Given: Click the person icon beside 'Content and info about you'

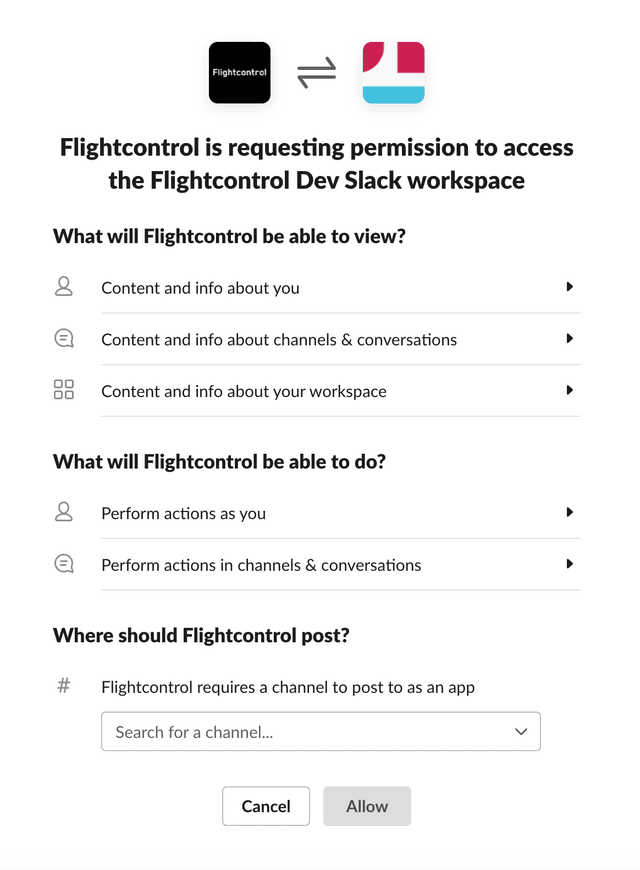Looking at the screenshot, I should point(64,286).
